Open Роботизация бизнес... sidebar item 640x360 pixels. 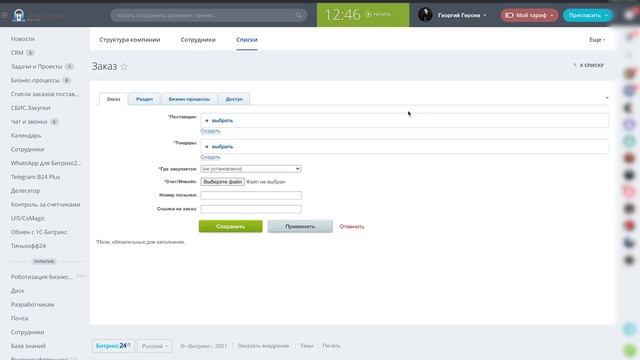point(42,277)
